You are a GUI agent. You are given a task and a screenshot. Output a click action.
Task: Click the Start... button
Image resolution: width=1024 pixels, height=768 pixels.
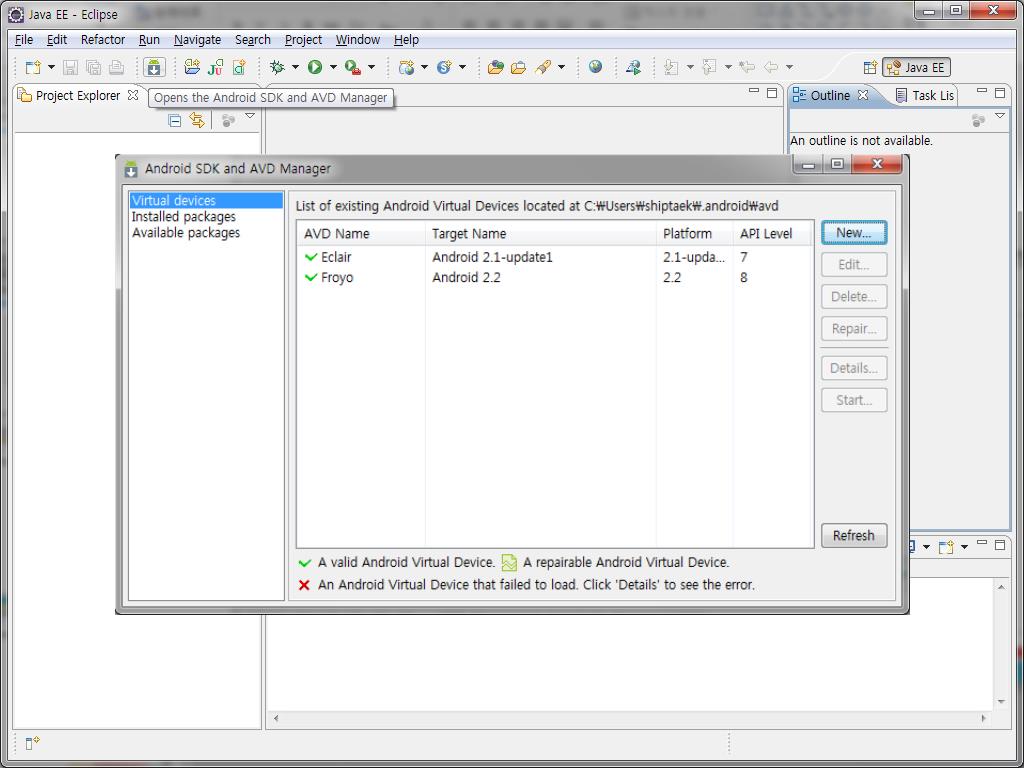854,400
